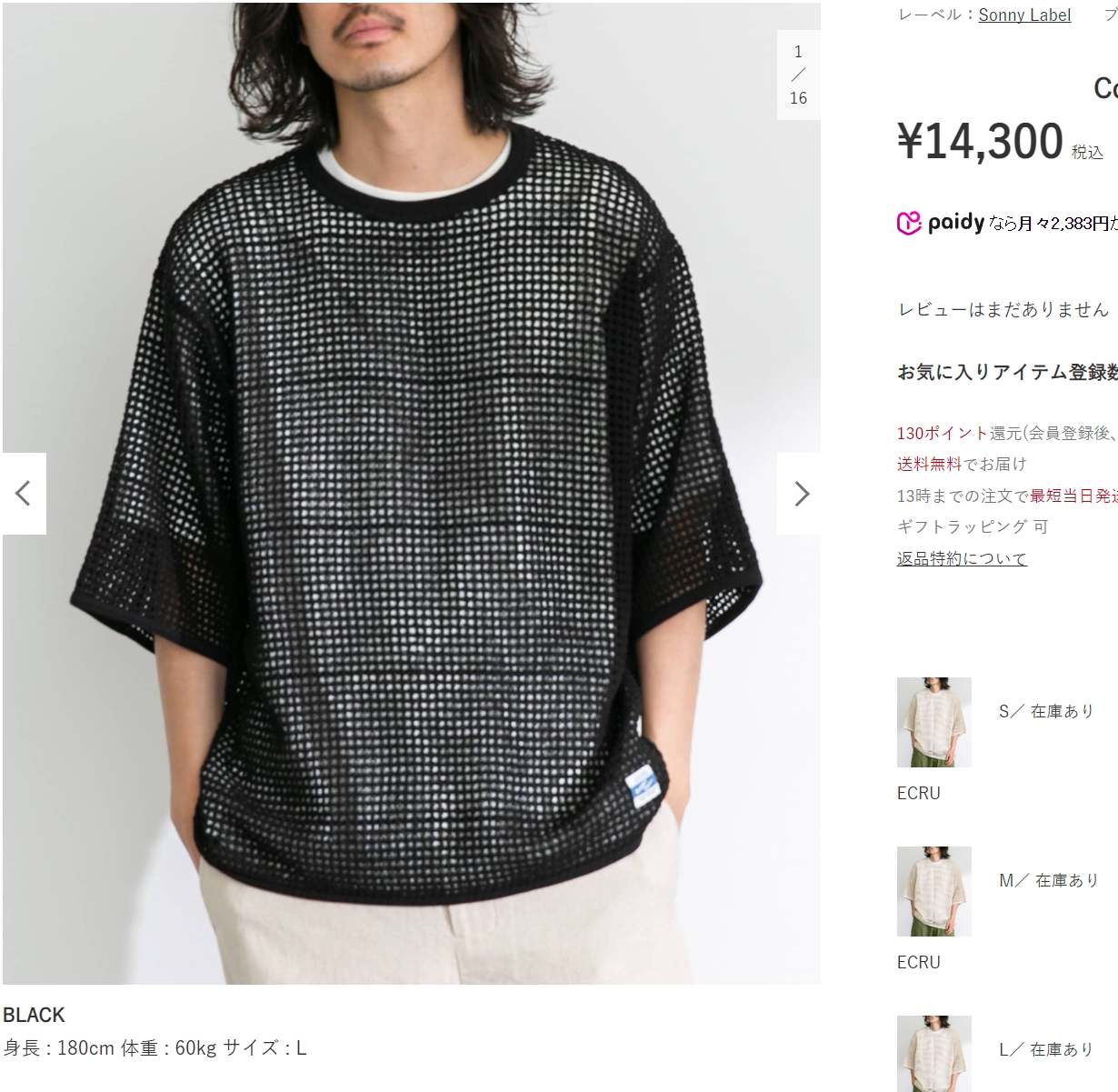Open 返品特約について return policy link
Image resolution: width=1118 pixels, height=1092 pixels.
(962, 558)
